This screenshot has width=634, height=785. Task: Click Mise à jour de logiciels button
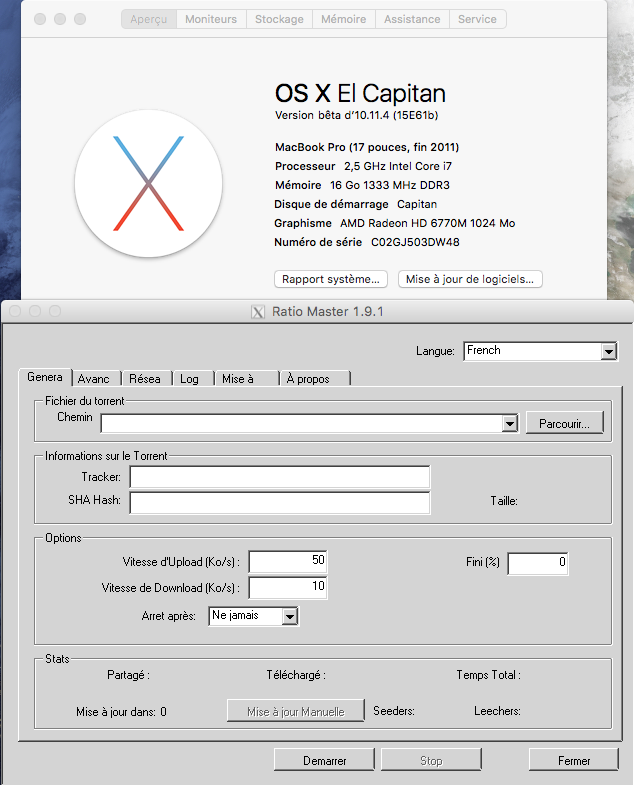click(470, 279)
